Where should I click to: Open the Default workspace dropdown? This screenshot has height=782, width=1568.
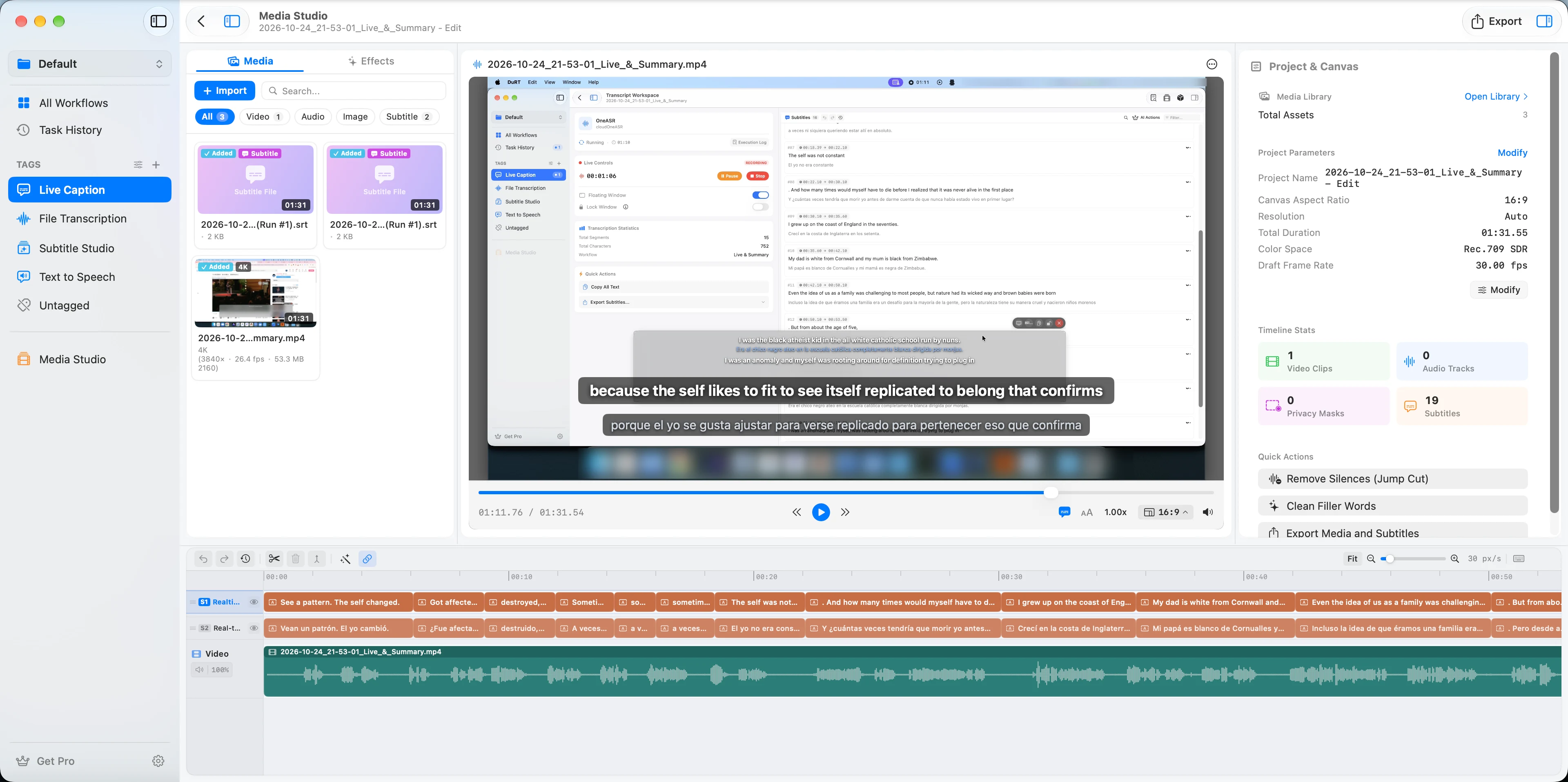[90, 64]
